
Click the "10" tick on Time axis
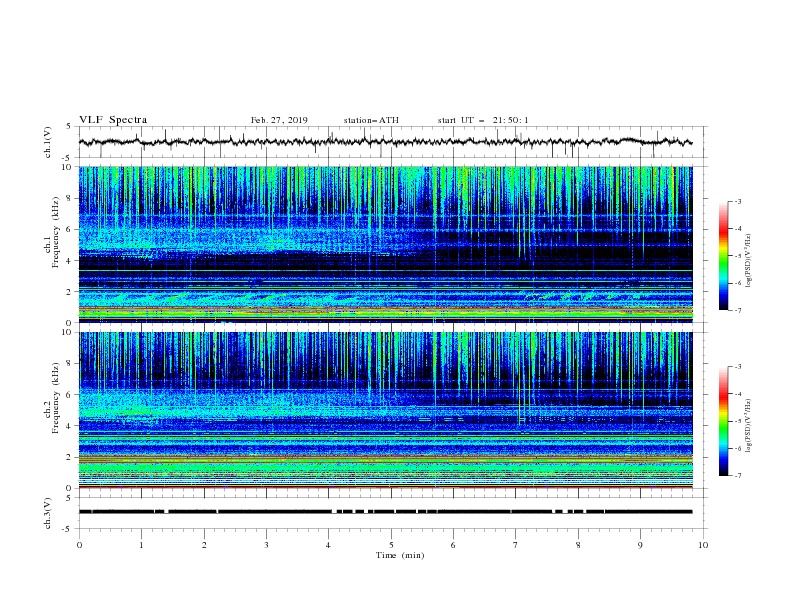click(703, 545)
